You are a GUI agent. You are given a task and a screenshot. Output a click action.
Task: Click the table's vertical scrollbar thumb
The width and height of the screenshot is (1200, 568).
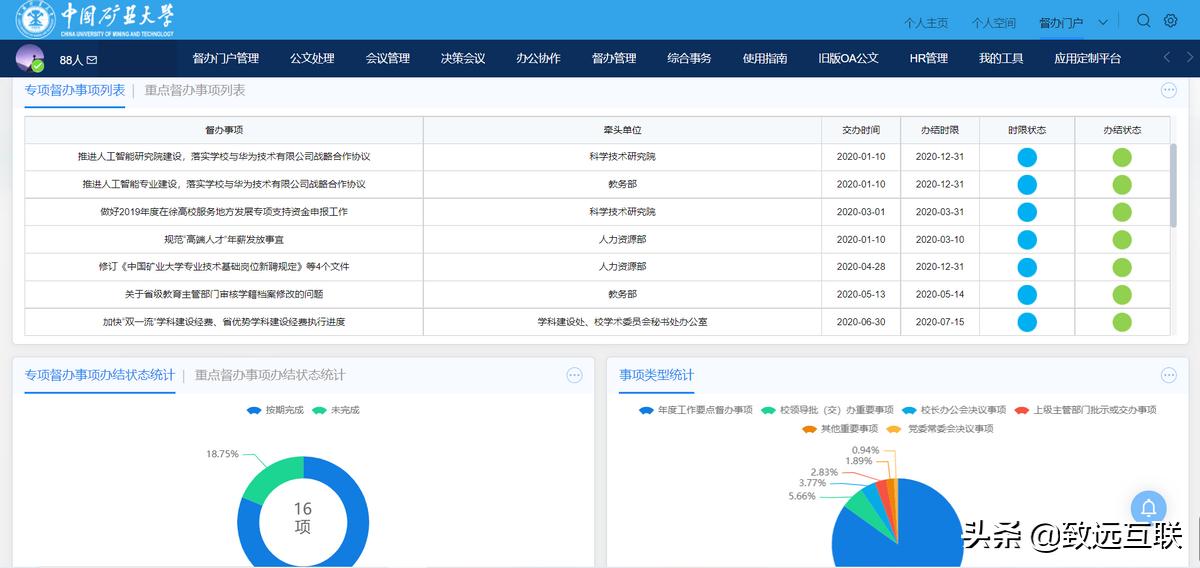point(1173,185)
